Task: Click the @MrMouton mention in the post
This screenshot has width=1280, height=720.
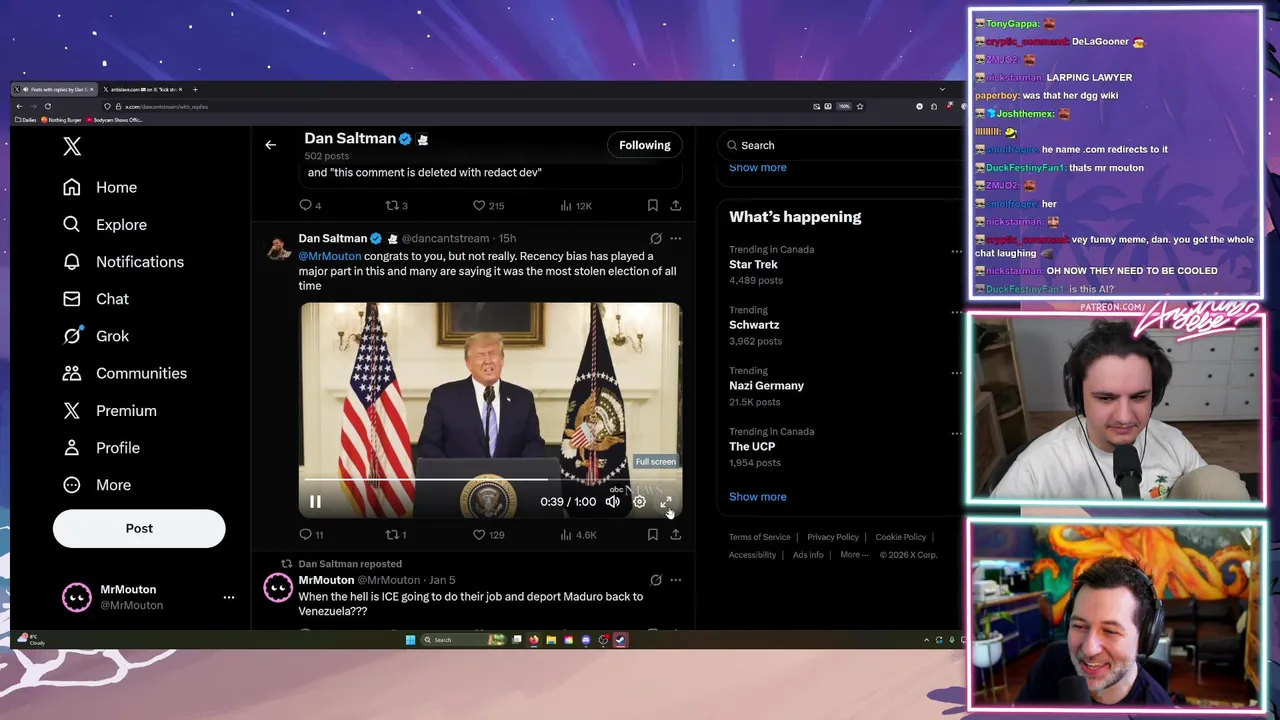Action: pos(329,256)
